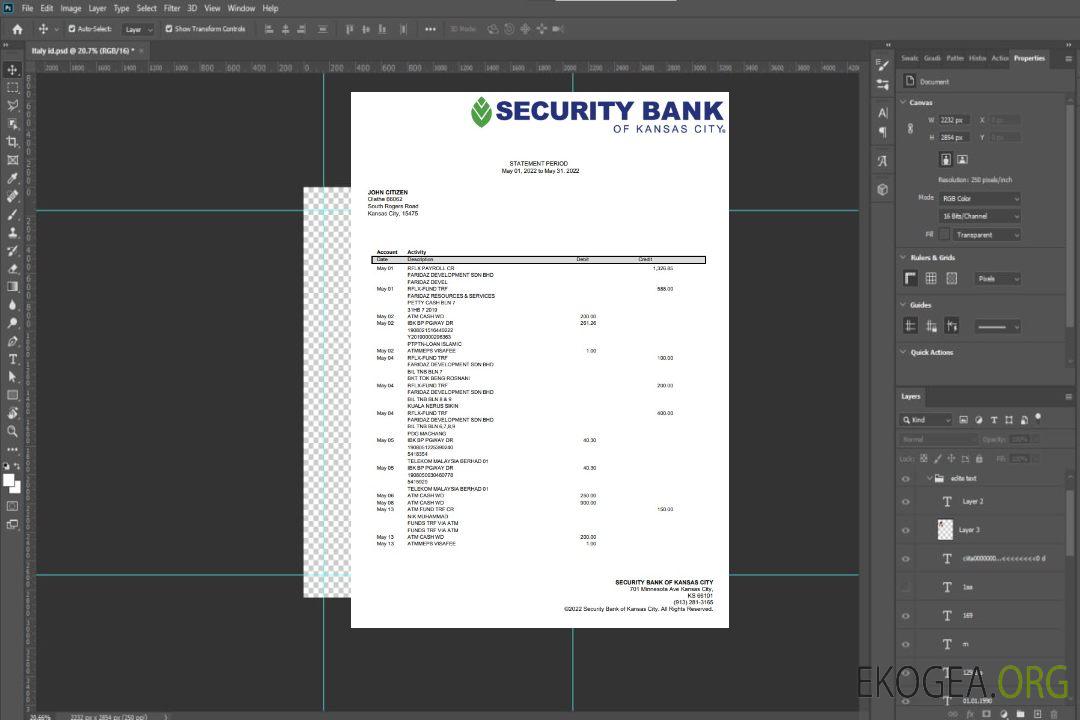Screen dimensions: 1080x720
Task: Toggle the Auto-Select checkbox
Action: tap(72, 29)
